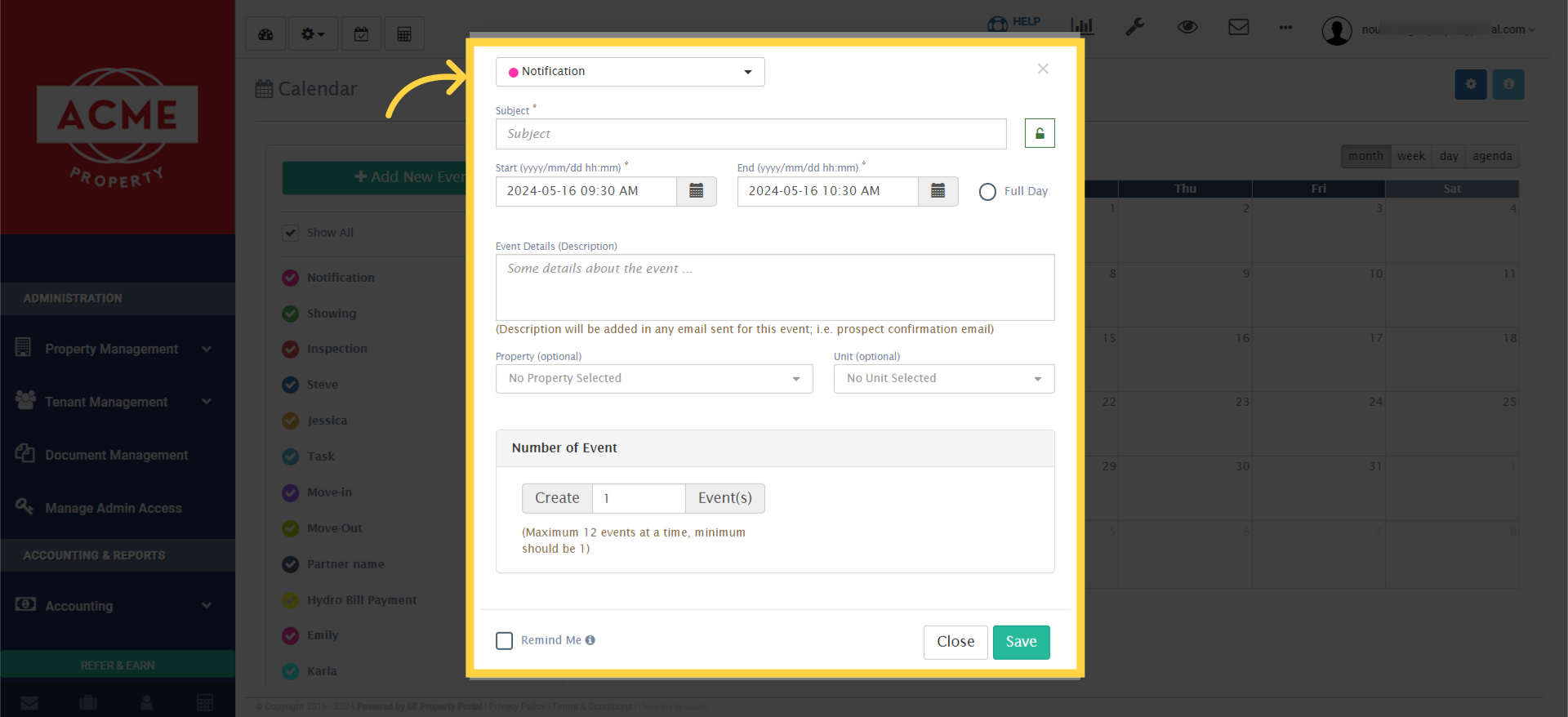
Task: Toggle the Emily calendar filter
Action: tap(291, 635)
